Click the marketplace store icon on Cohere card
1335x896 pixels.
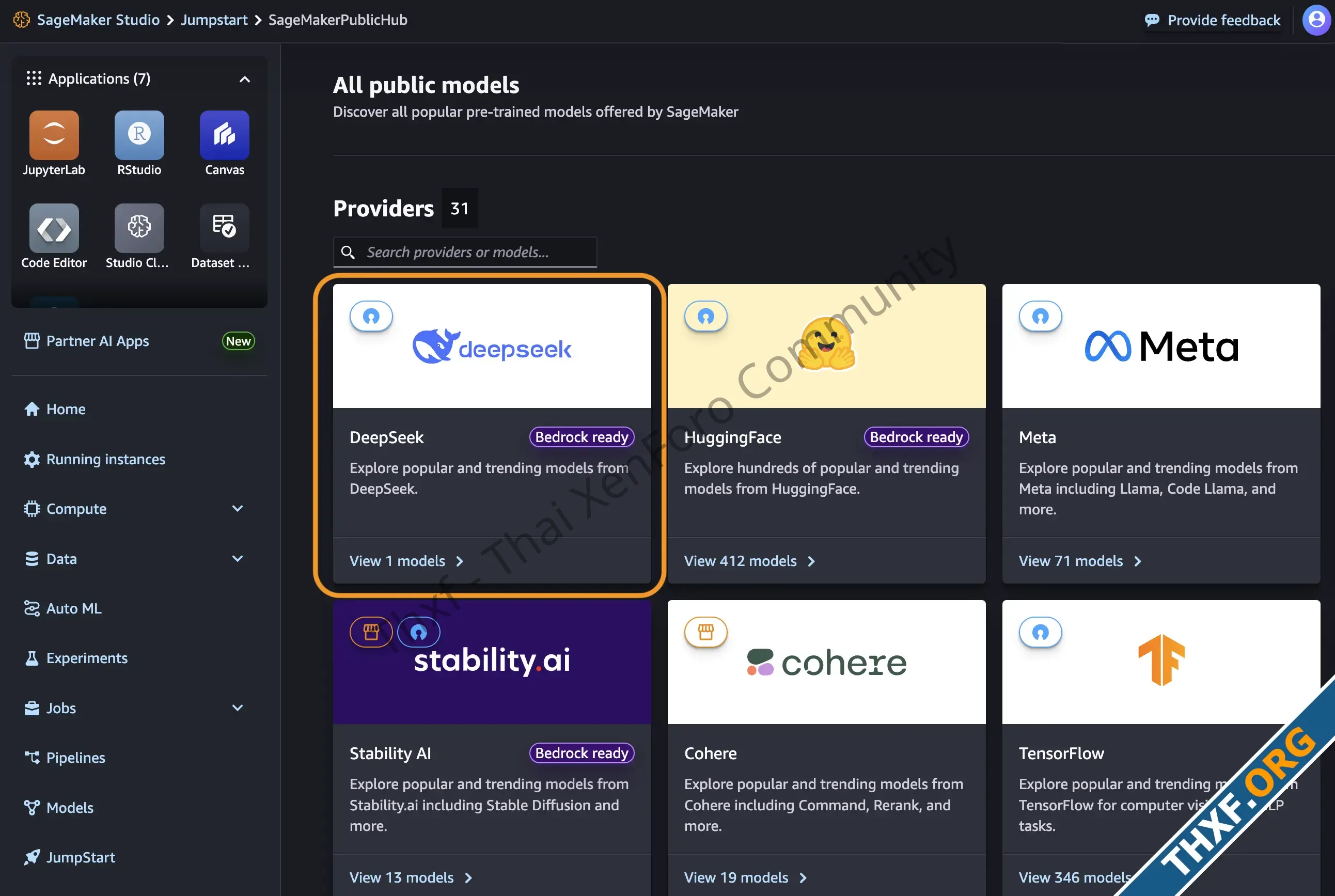pos(706,632)
